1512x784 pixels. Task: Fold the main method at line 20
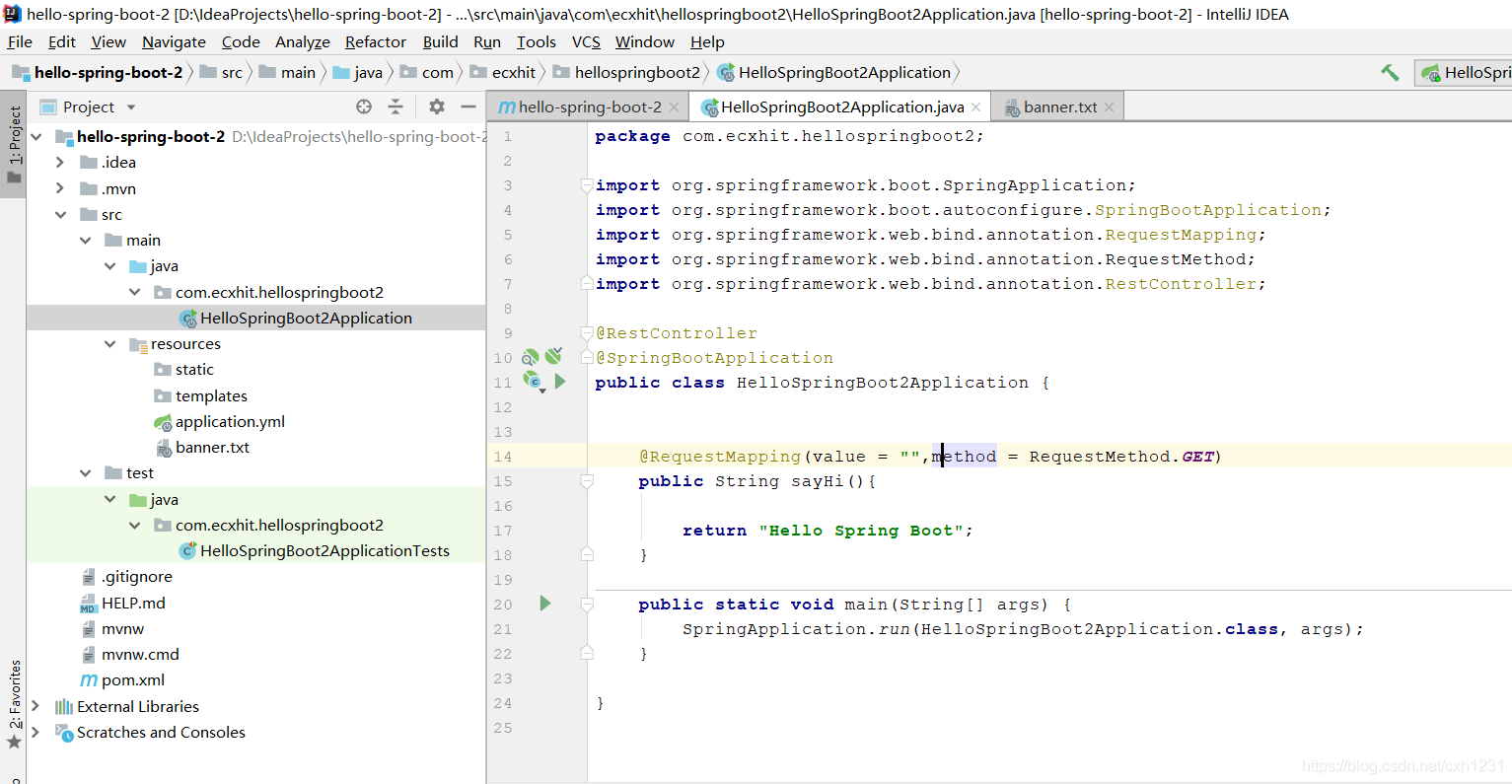(587, 604)
